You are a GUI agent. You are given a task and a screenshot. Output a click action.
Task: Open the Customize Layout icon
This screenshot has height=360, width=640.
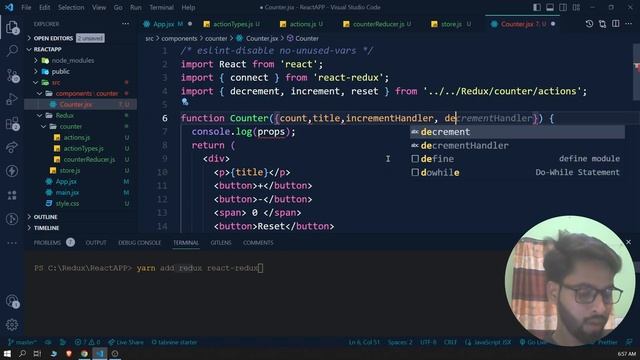click(x=576, y=7)
